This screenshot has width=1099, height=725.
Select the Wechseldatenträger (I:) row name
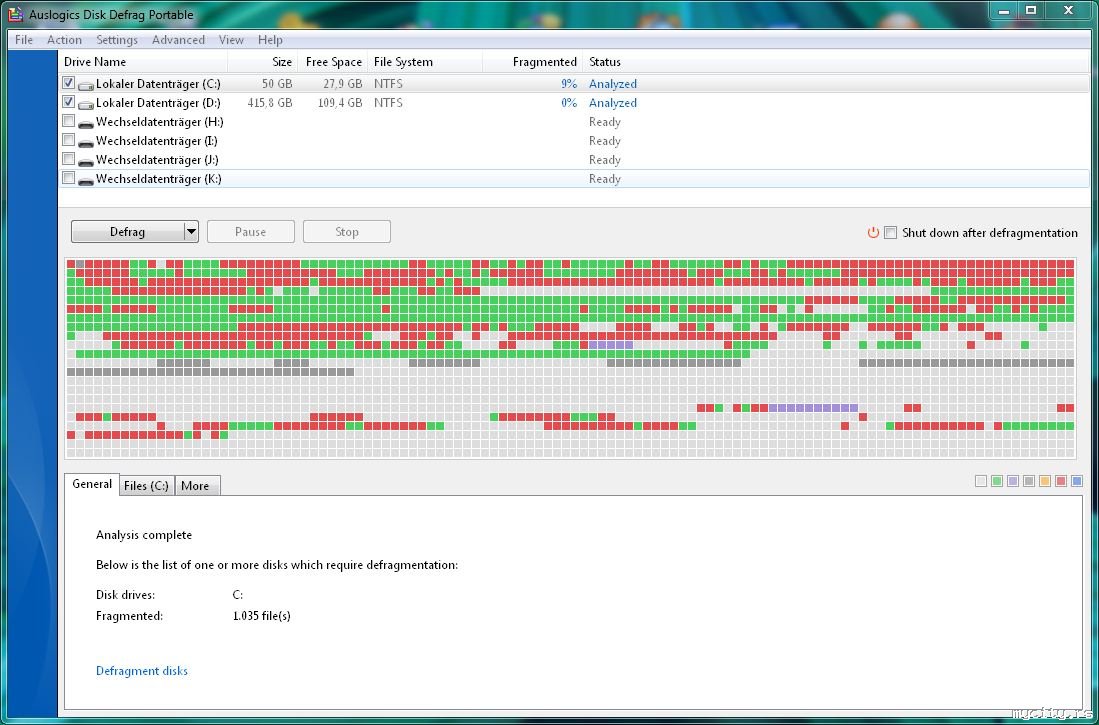coord(157,141)
